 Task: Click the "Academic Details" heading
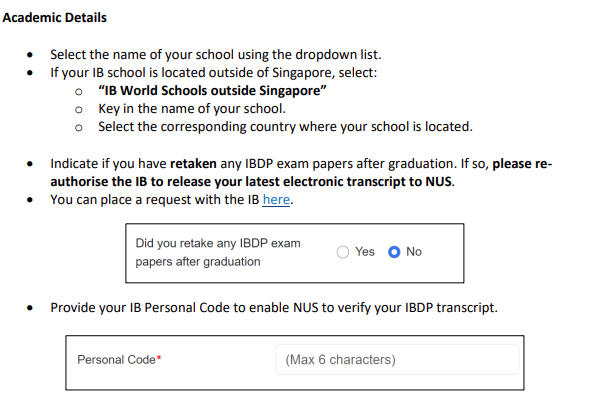click(55, 18)
